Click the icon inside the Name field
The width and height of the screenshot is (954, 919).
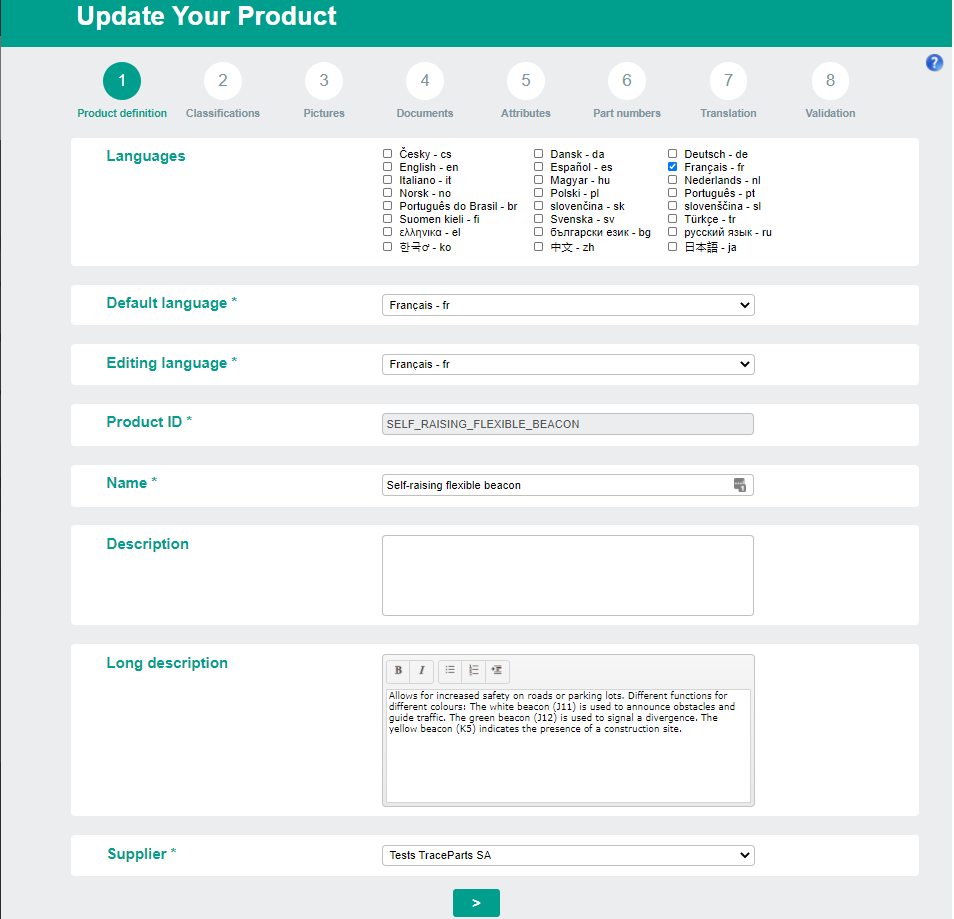[x=739, y=485]
